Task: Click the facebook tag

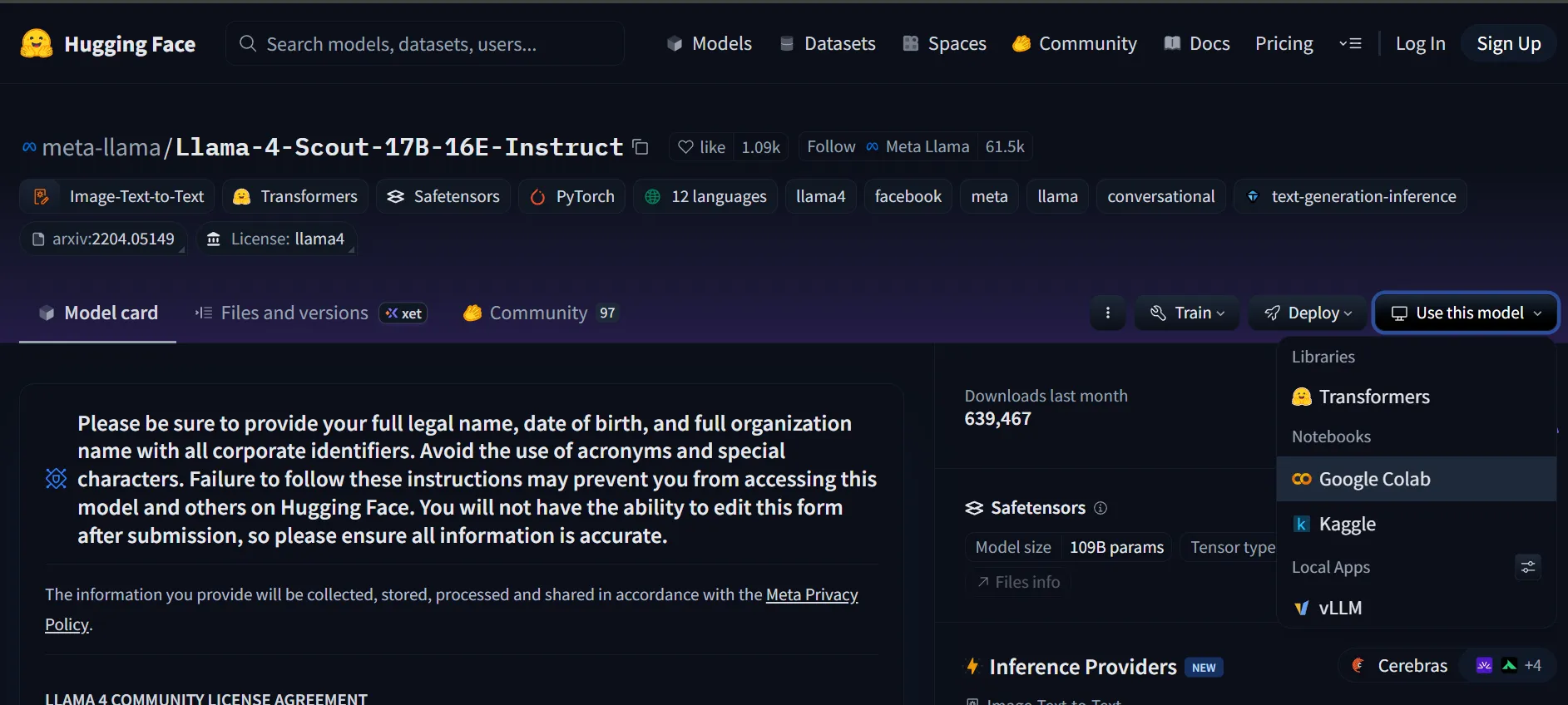Action: (908, 196)
